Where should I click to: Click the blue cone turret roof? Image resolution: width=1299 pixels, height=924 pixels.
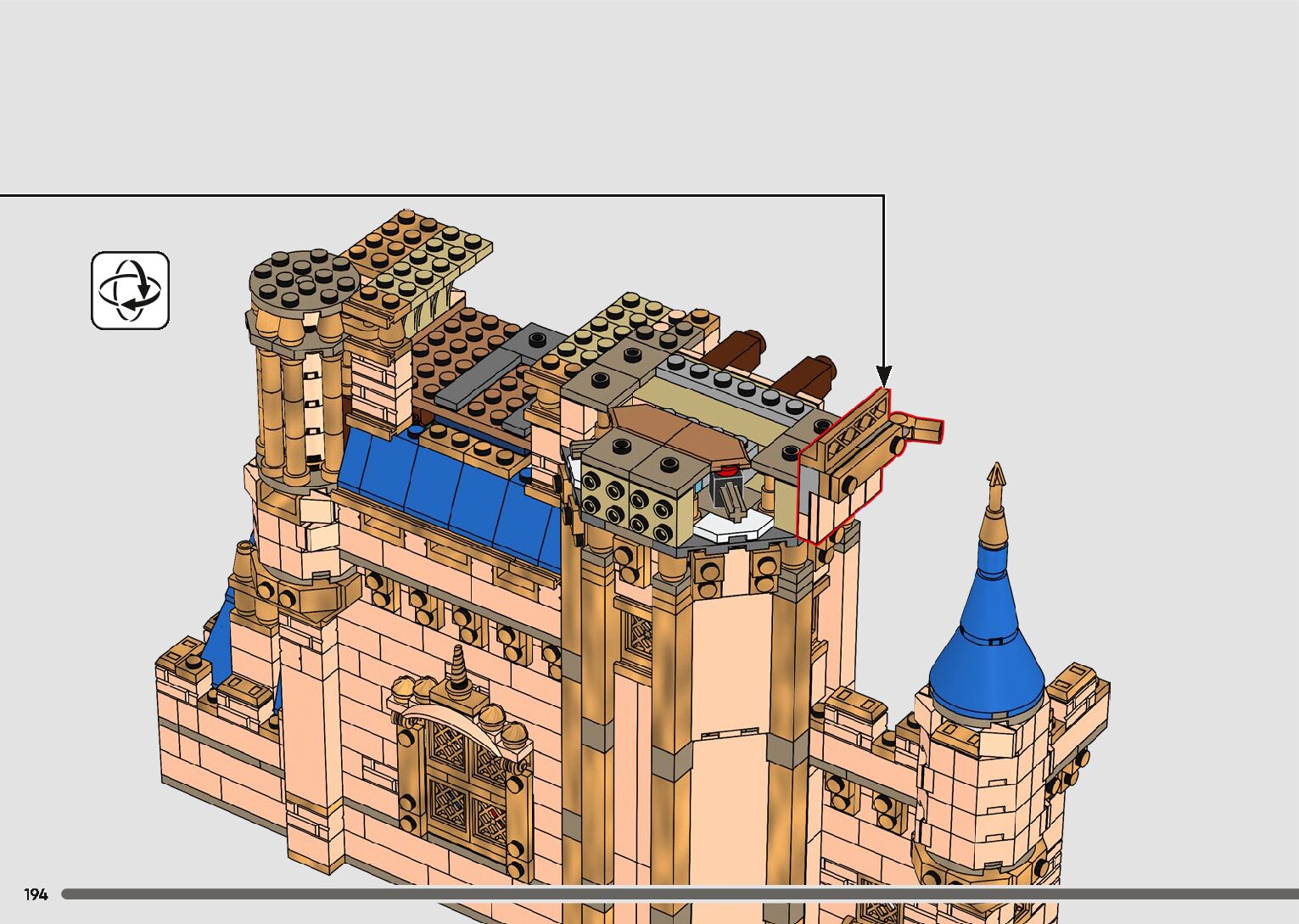987,645
